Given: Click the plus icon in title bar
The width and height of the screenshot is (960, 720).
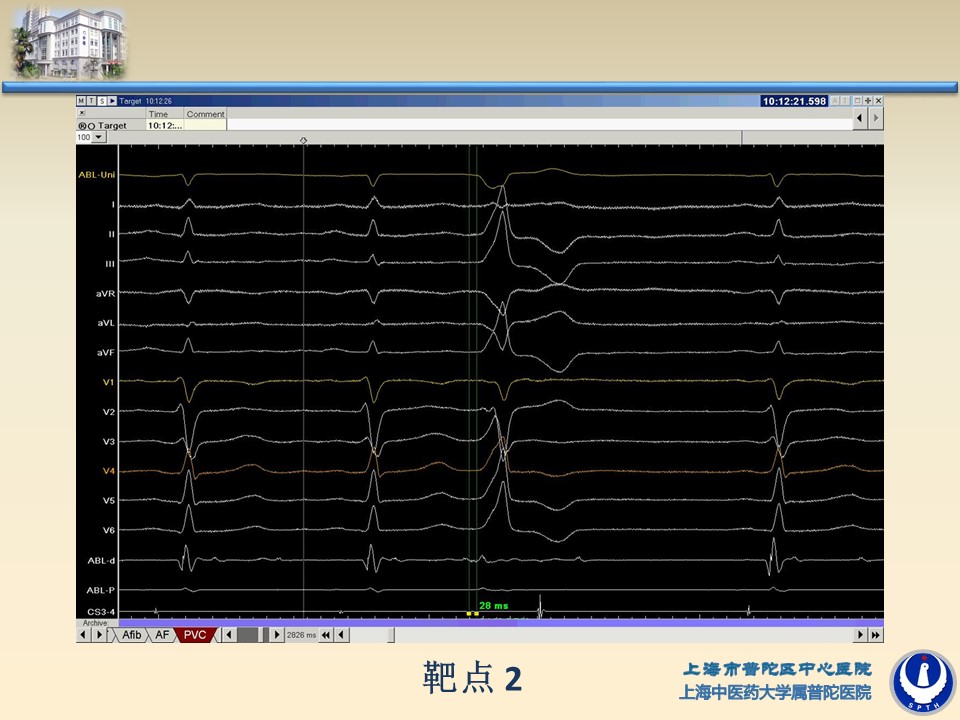Looking at the screenshot, I should [x=868, y=101].
